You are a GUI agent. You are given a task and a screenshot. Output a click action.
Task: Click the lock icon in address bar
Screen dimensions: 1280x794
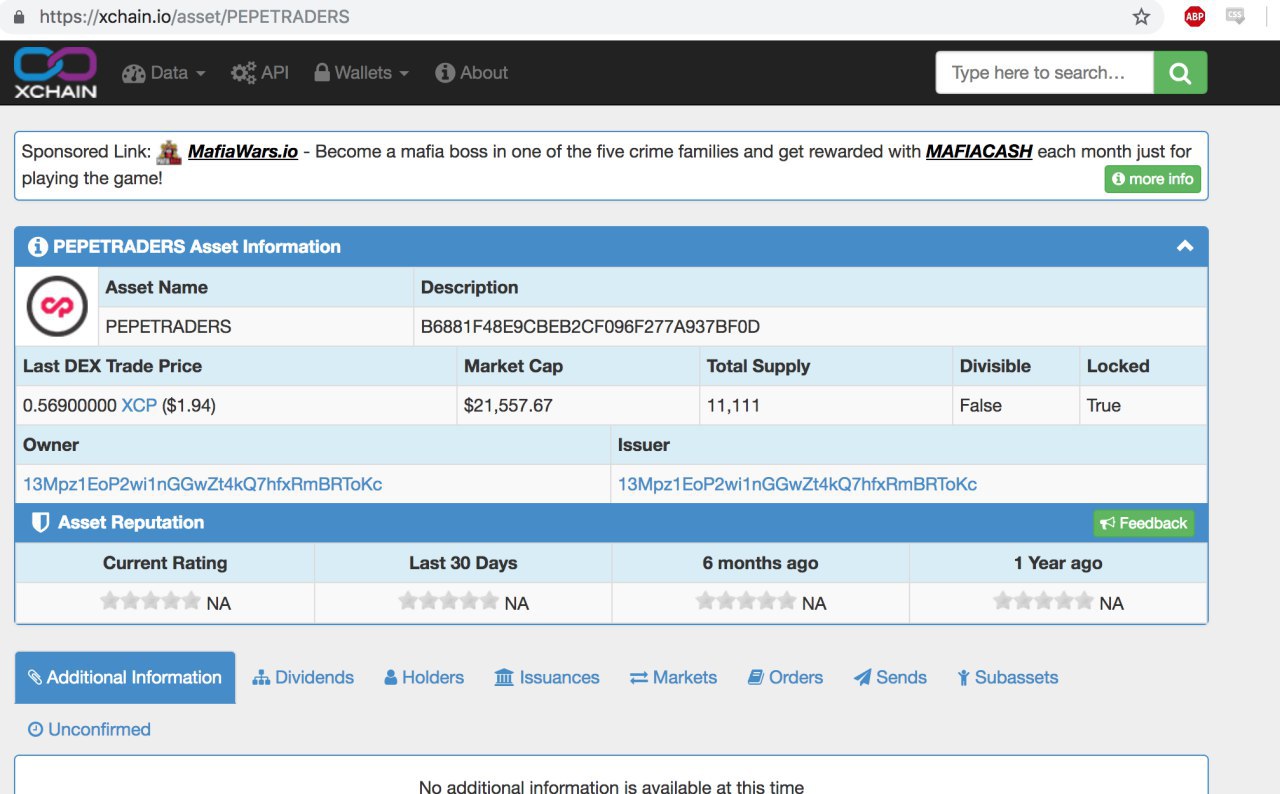point(18,17)
